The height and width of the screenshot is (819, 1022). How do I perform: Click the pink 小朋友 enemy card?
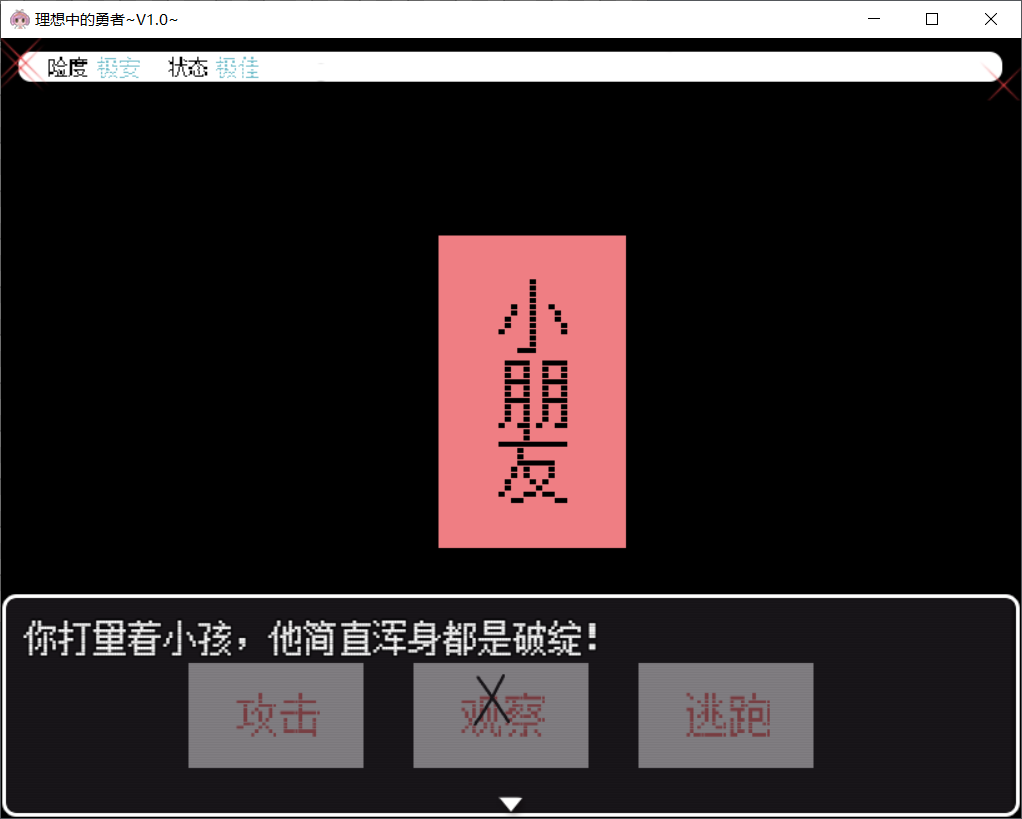532,392
